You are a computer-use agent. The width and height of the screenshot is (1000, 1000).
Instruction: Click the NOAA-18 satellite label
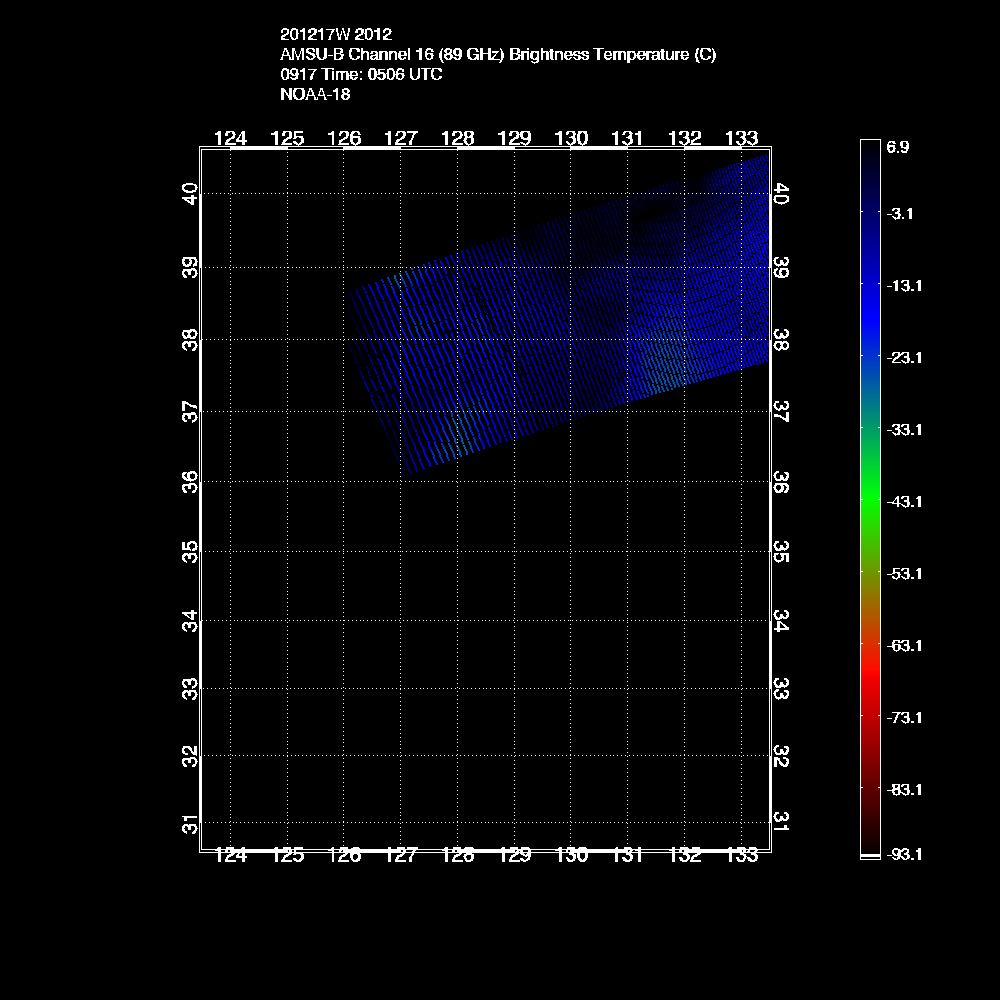click(315, 95)
